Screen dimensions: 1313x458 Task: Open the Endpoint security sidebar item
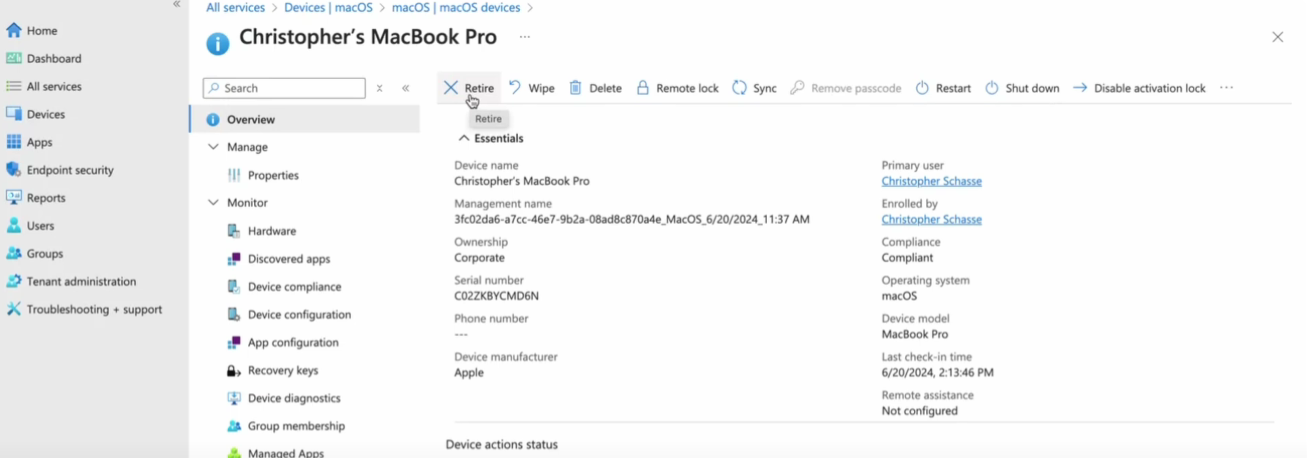coord(69,170)
